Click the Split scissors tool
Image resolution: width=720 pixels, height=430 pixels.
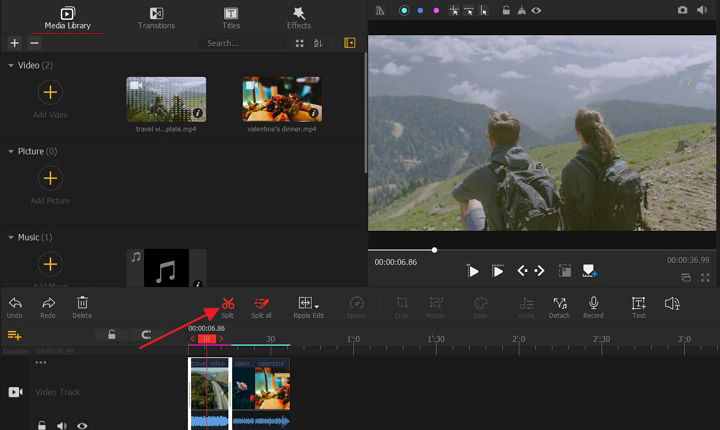click(228, 303)
